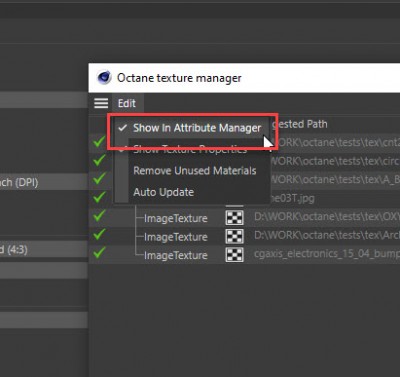This screenshot has width=400, height=377.
Task: Click green check status of circ texture row
Action: point(99,161)
